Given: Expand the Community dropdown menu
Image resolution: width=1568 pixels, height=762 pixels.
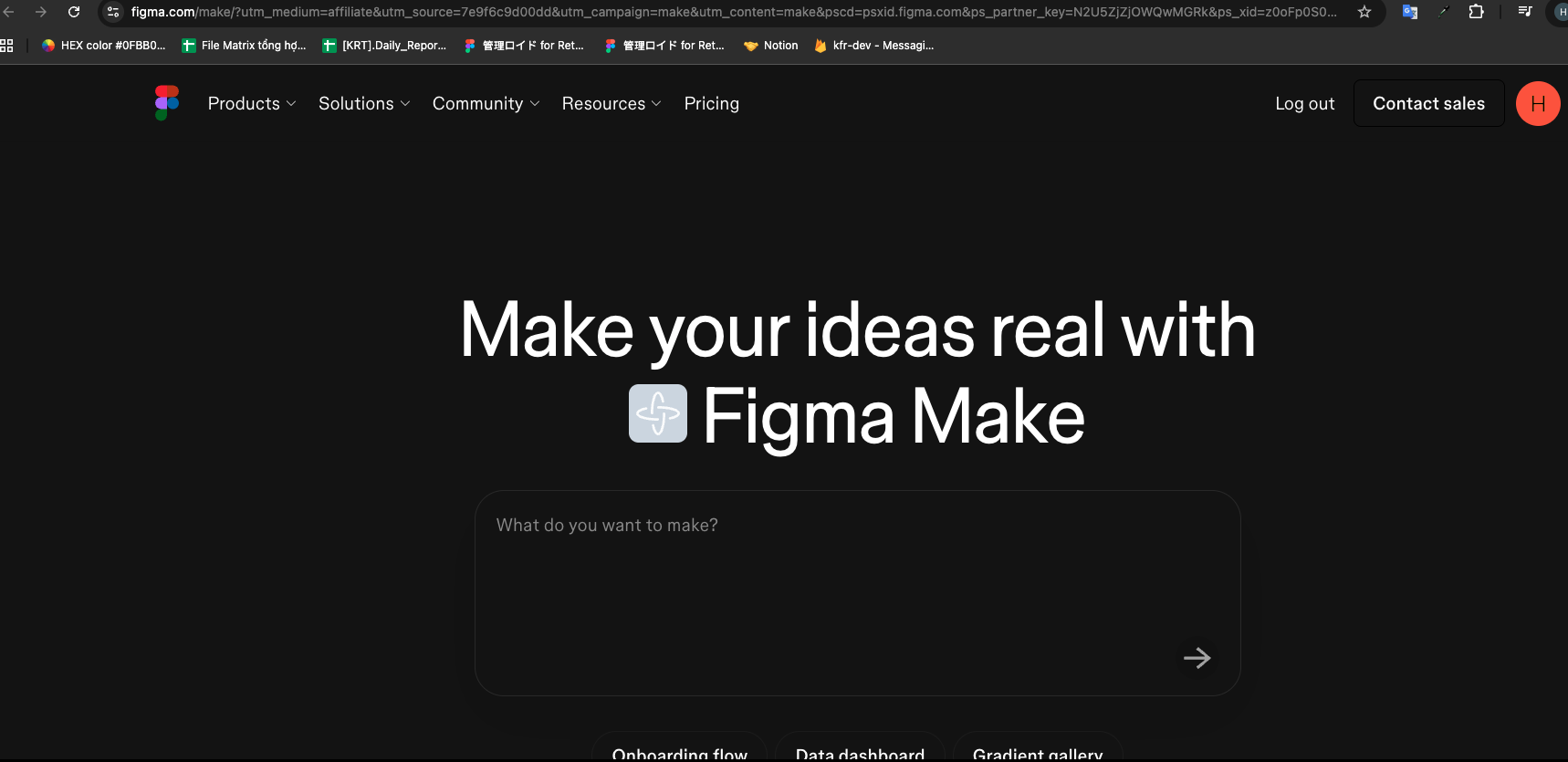Looking at the screenshot, I should tap(486, 104).
